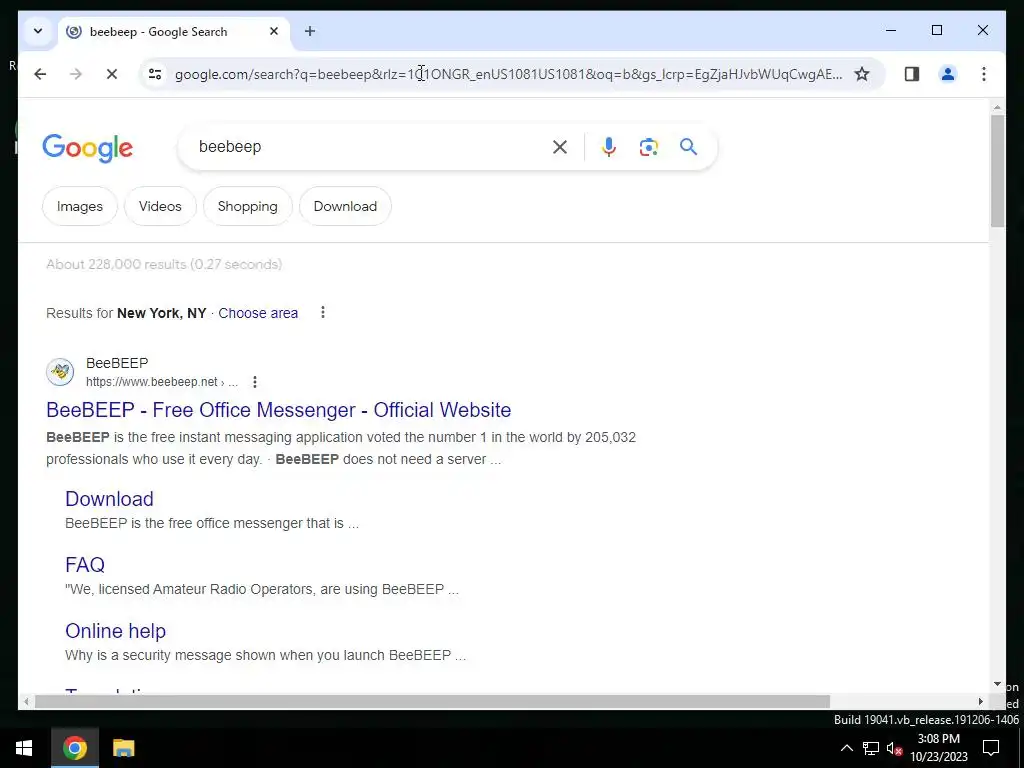The width and height of the screenshot is (1024, 768).
Task: Open the Windows notification center
Action: (991, 748)
